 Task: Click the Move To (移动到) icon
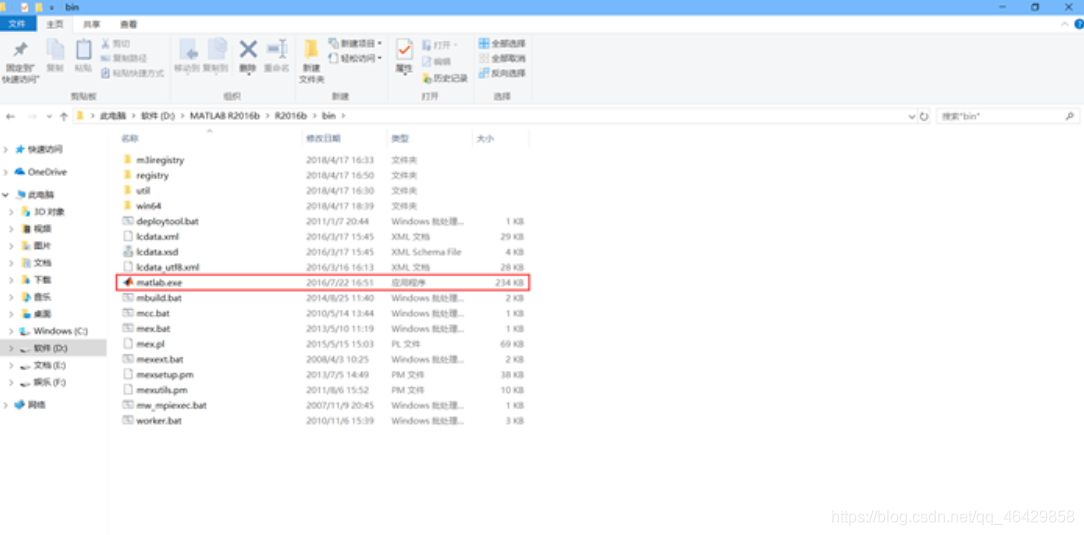(187, 49)
